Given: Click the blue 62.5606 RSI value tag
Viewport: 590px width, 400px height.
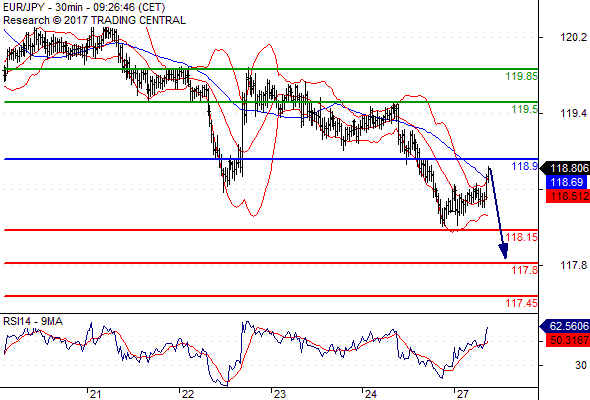Looking at the screenshot, I should [565, 326].
